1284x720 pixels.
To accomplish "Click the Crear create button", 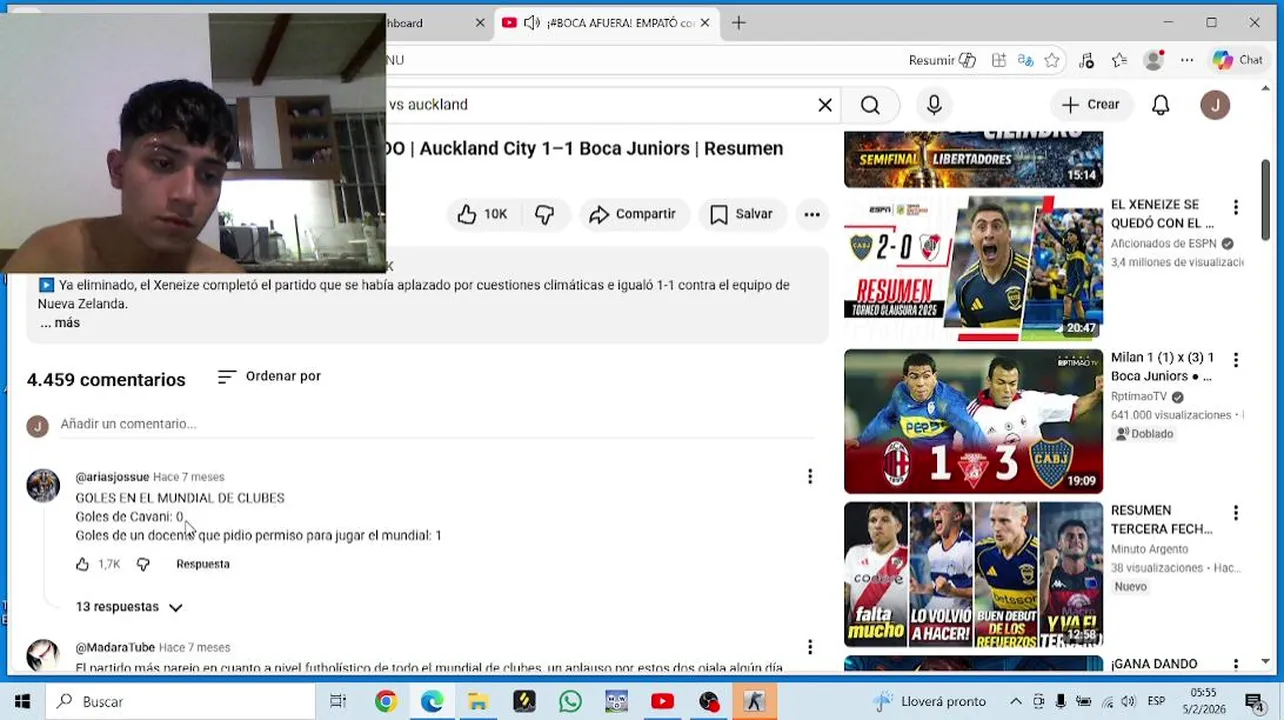I will coord(1091,105).
